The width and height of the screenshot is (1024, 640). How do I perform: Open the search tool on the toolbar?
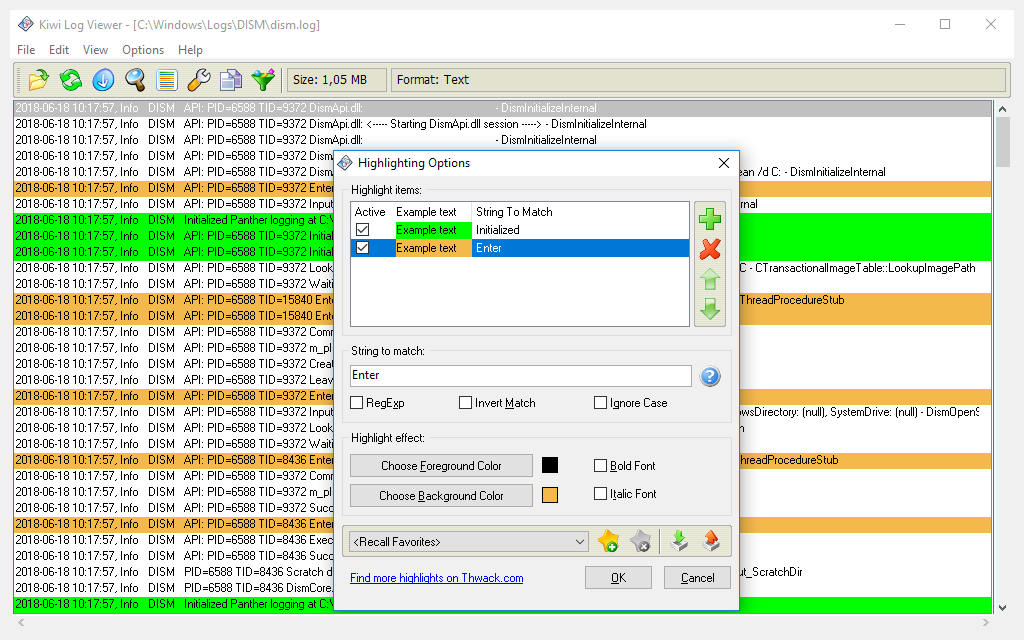pos(135,80)
